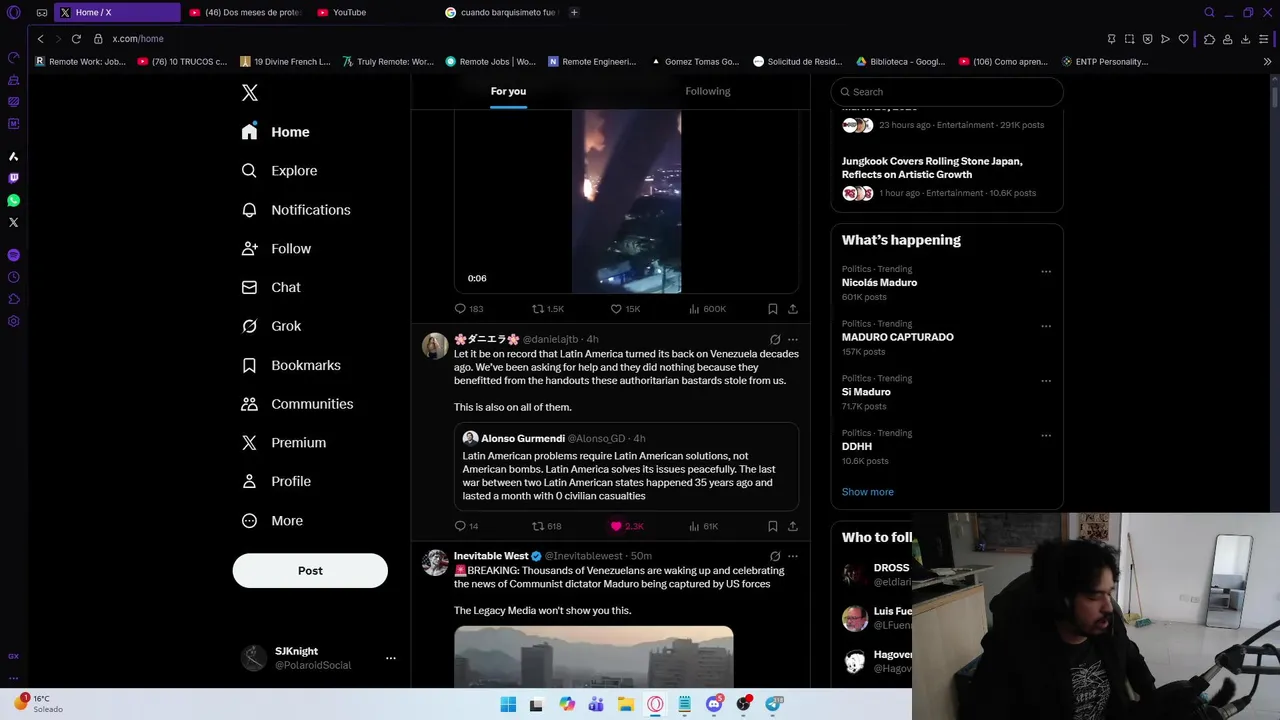Open more options for Nicolás Maduro trend
1280x720 pixels.
[x=1046, y=271]
